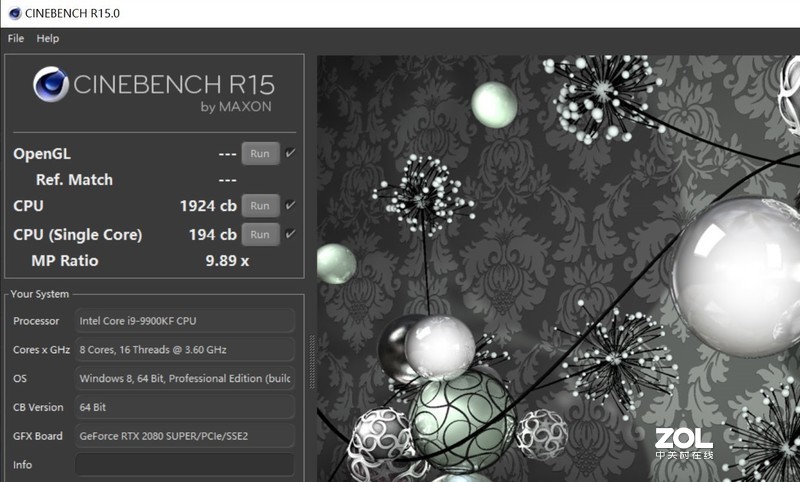800x482 pixels.
Task: Click the MP Ratio label
Action: pyautogui.click(x=65, y=261)
